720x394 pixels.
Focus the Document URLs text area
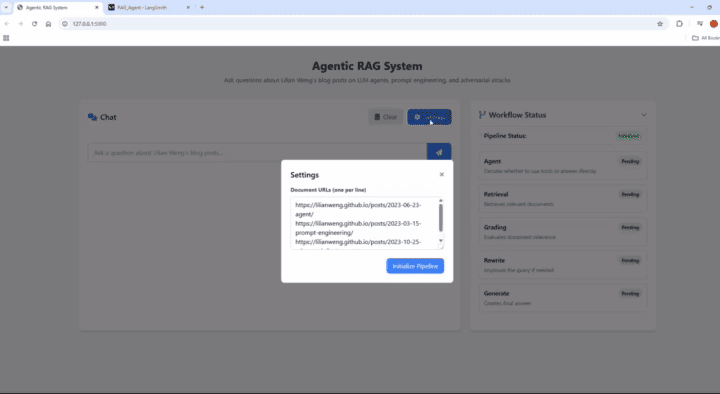367,223
